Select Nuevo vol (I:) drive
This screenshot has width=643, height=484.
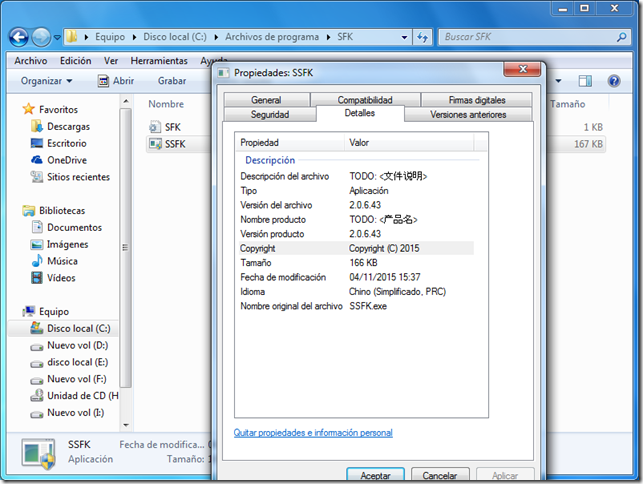[x=67, y=413]
